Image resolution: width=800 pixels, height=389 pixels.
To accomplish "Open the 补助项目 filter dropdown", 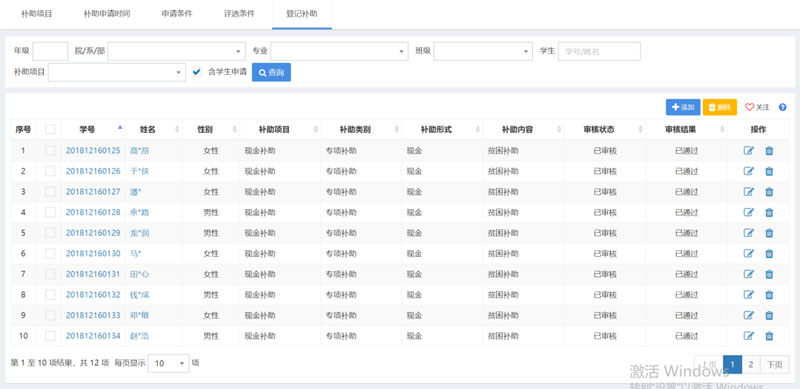I will click(117, 72).
